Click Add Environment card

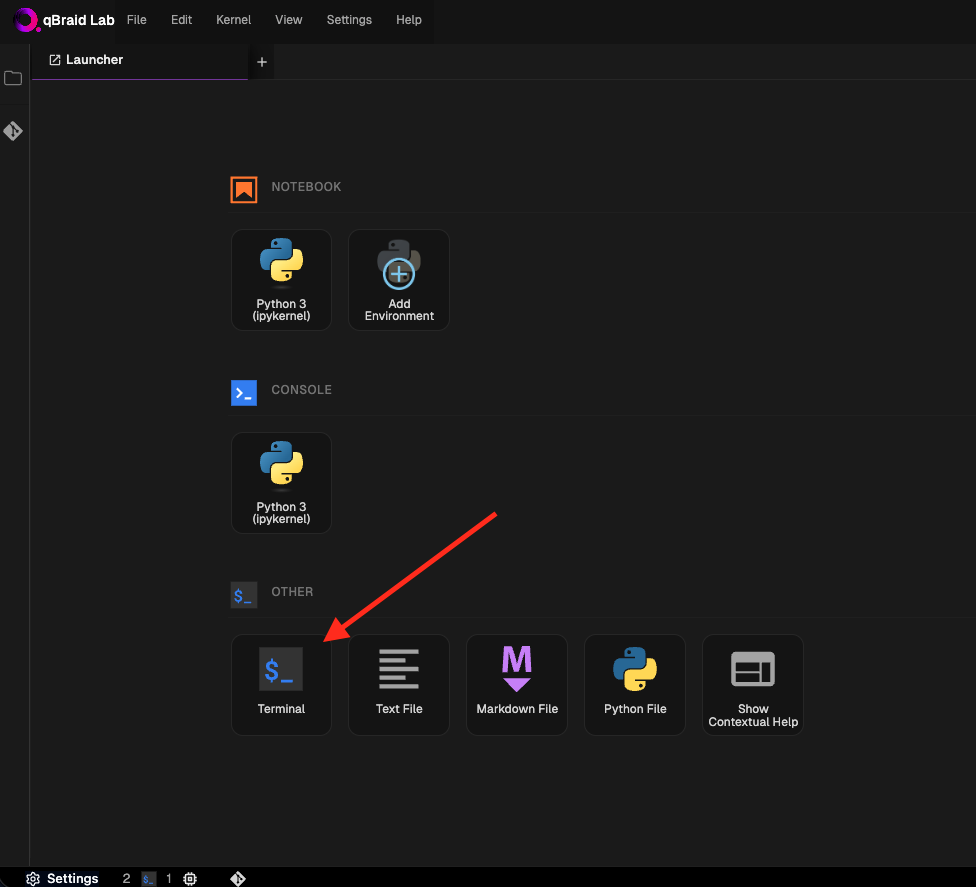click(399, 279)
